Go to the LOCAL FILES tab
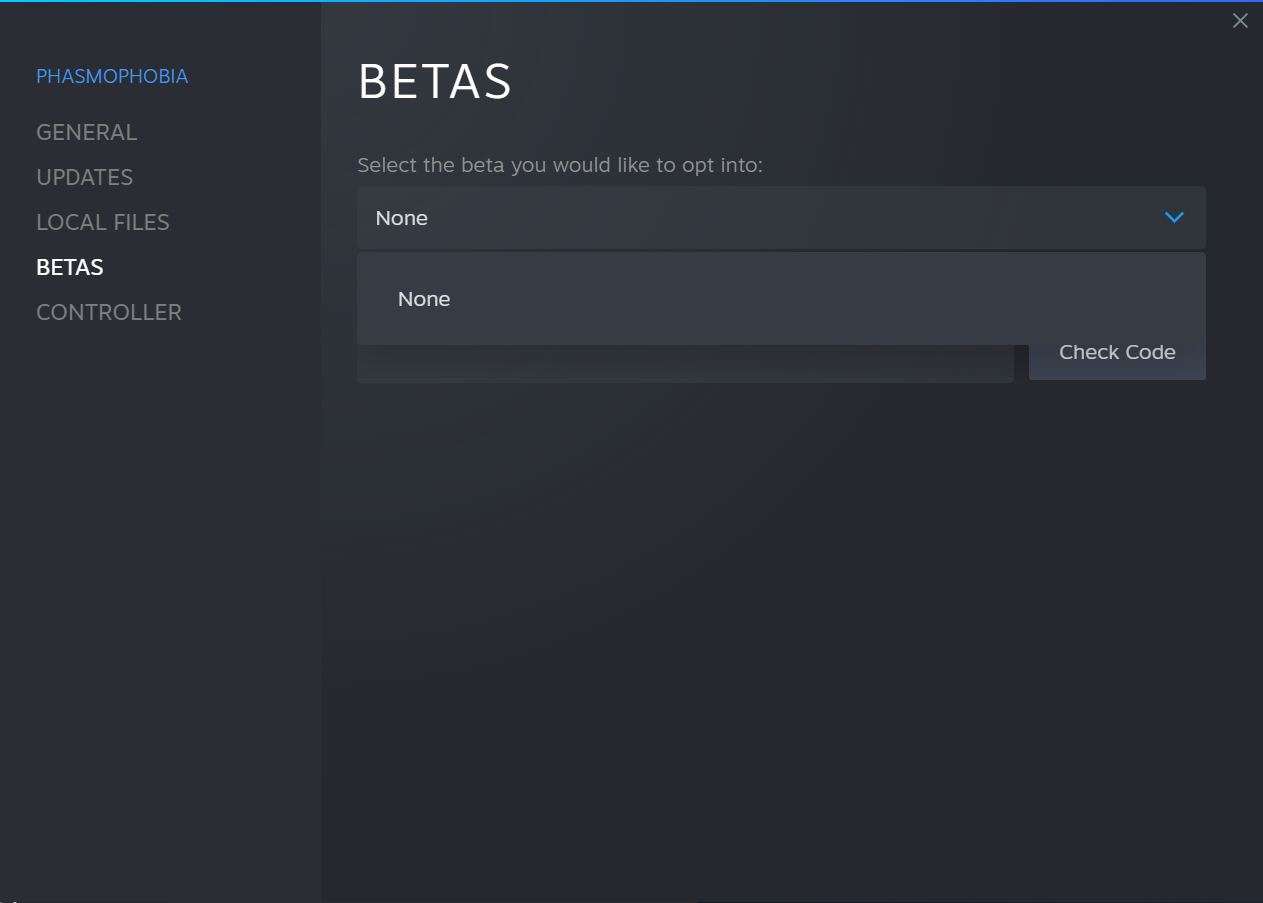Viewport: 1263px width, 903px height. (102, 222)
